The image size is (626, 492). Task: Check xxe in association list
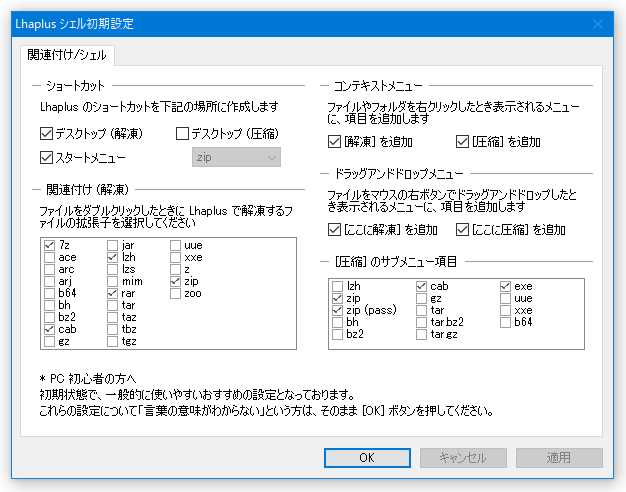coord(175,257)
